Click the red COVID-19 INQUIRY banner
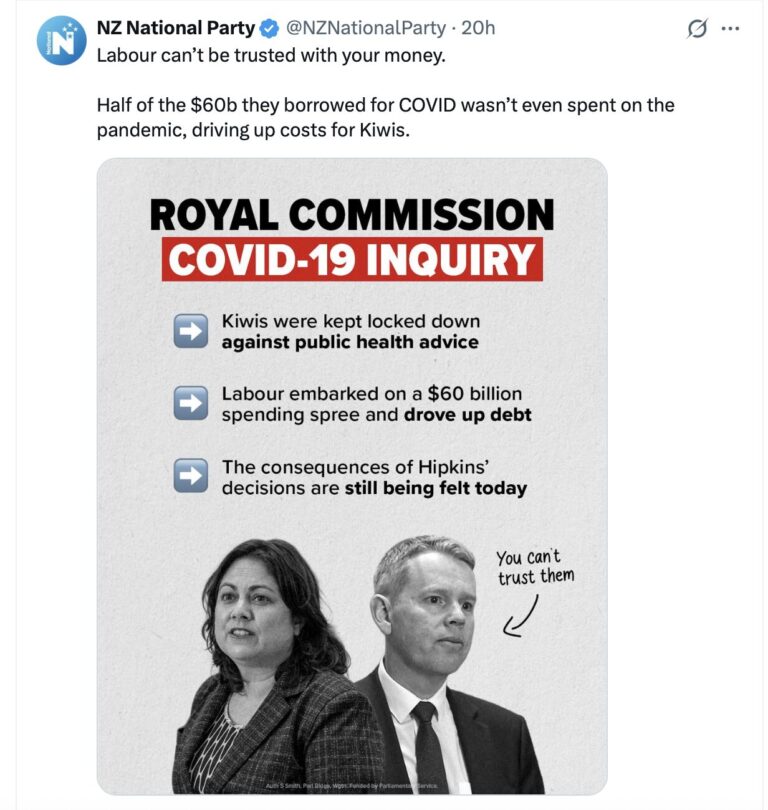The width and height of the screenshot is (768, 810). 352,257
